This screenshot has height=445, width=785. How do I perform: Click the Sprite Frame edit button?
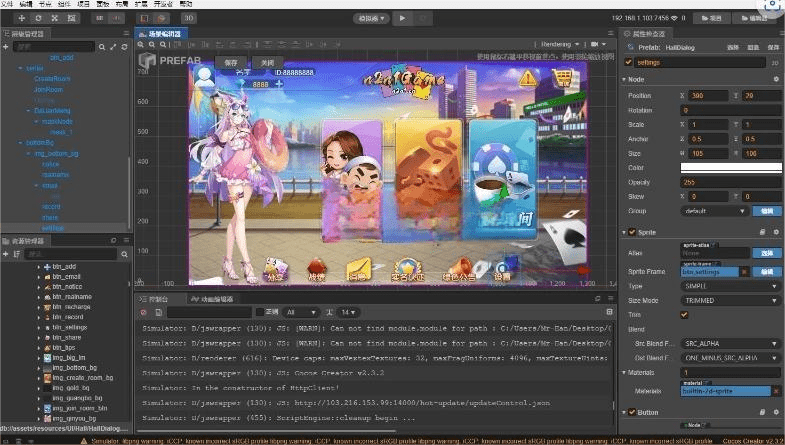click(767, 272)
